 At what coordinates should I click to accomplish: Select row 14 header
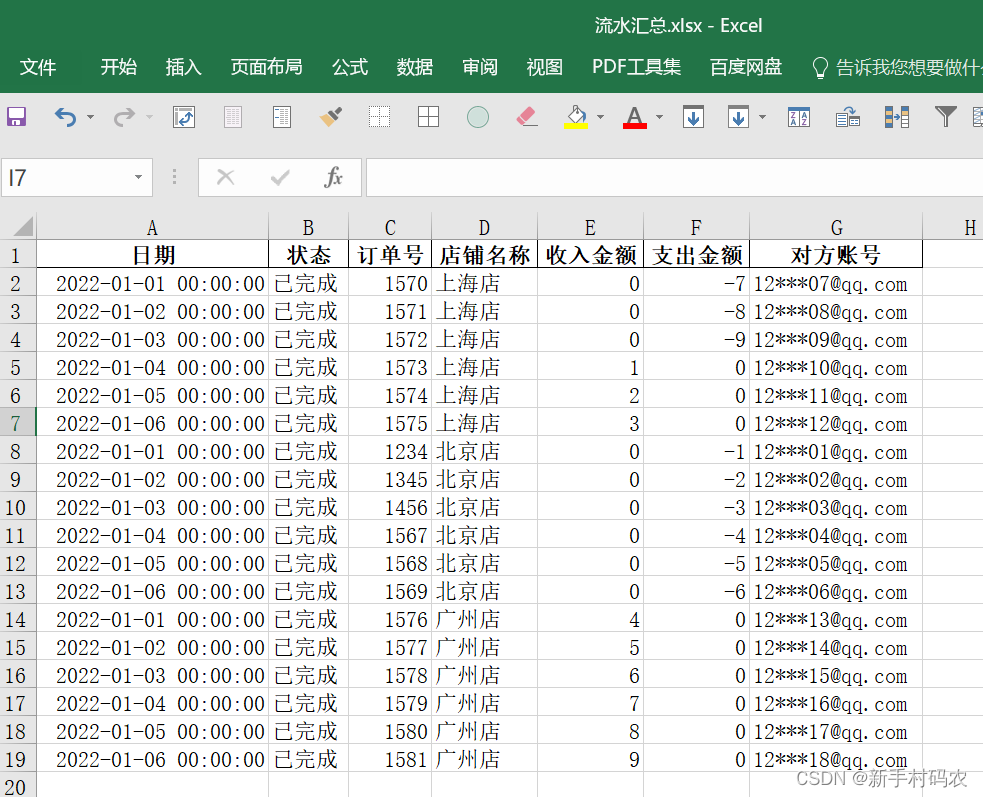(x=17, y=620)
